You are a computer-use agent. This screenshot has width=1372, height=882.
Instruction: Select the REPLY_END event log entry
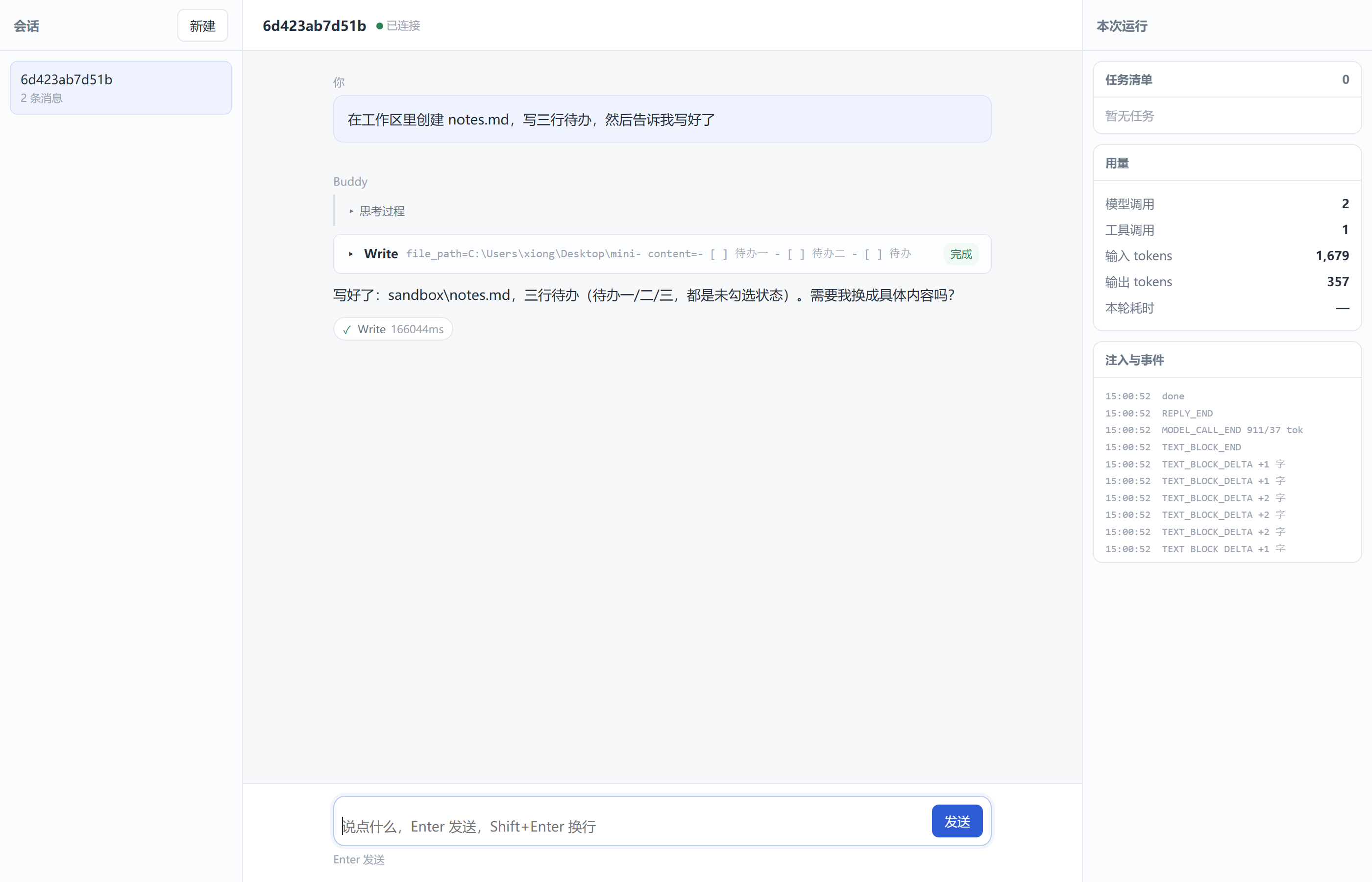1158,414
